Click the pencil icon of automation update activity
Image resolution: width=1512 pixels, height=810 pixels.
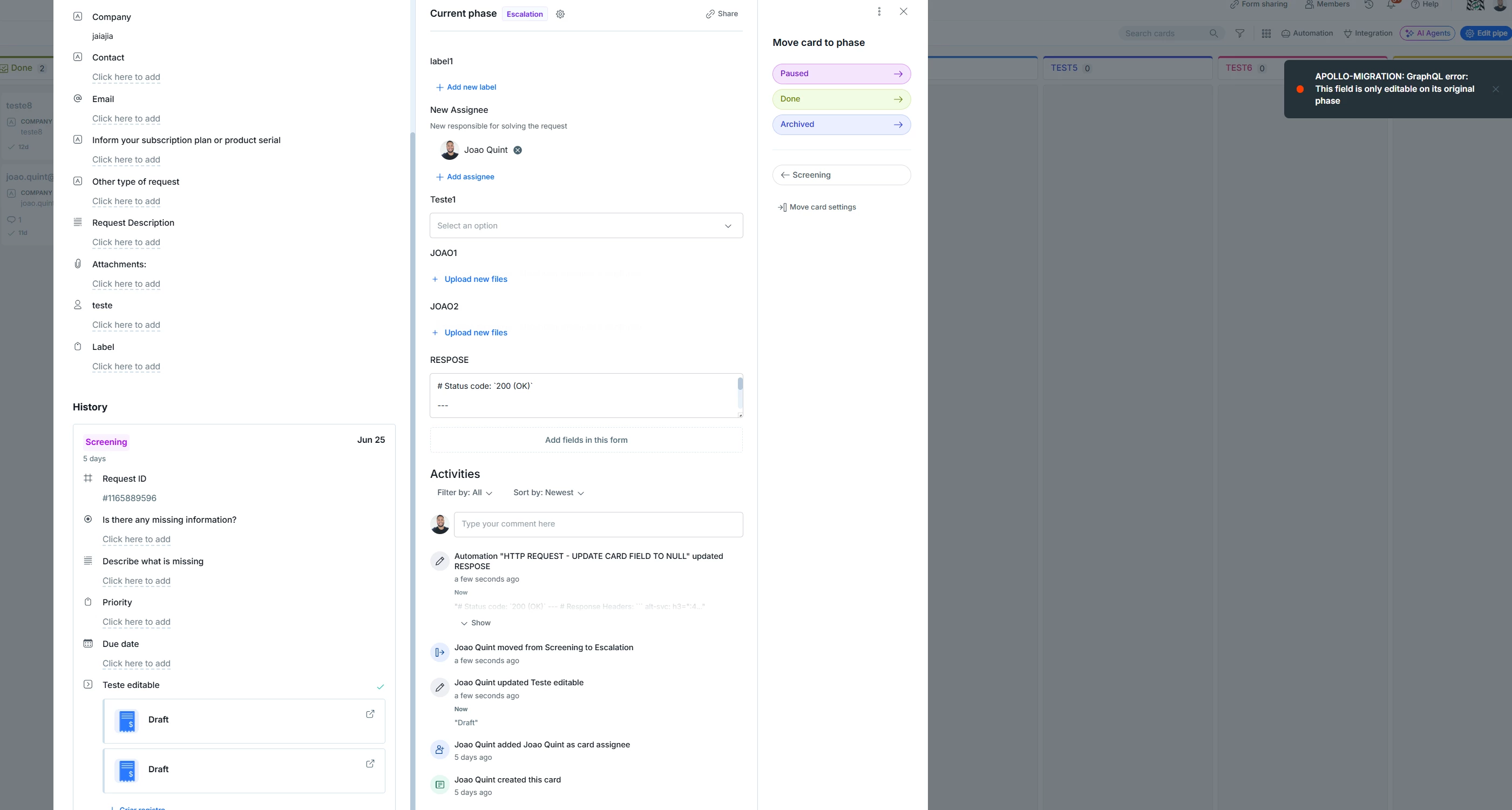[x=439, y=561]
